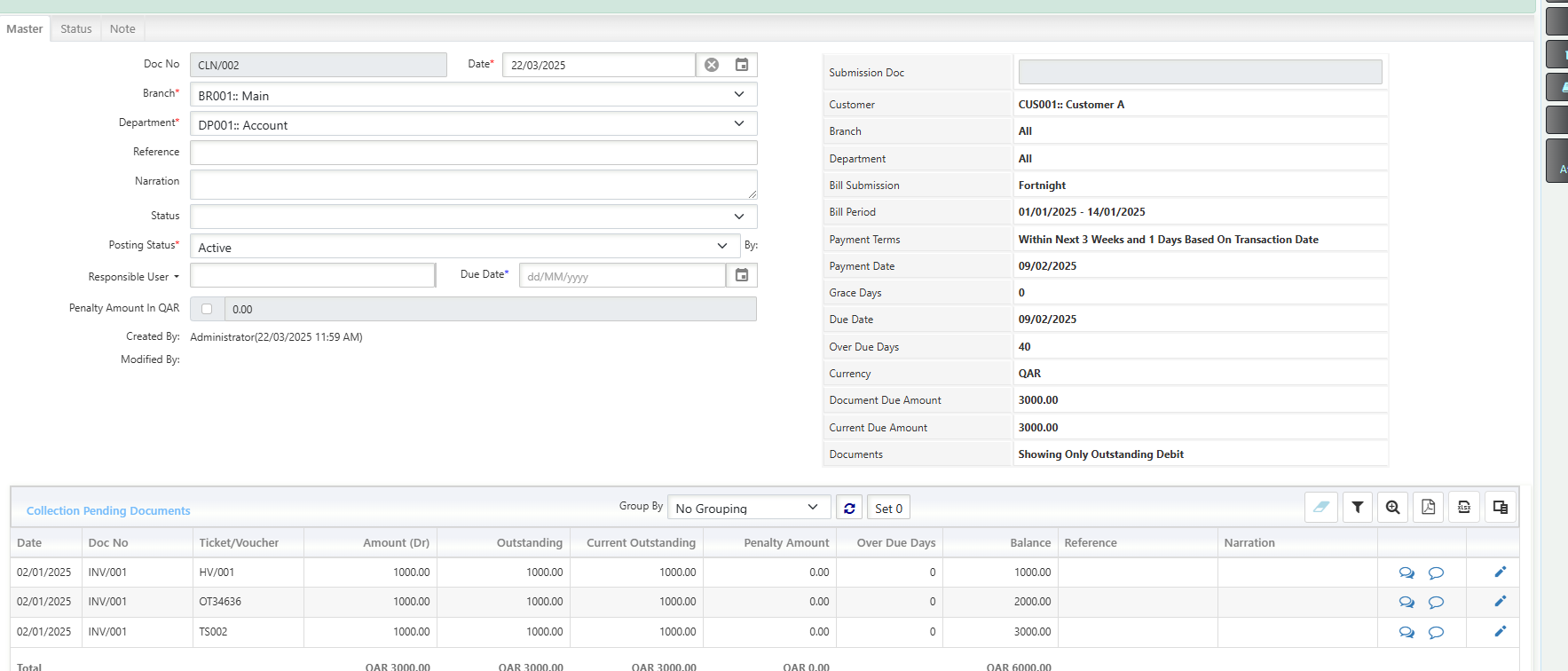Open single comment bubble for TS002 row
The image size is (1568, 671).
1436,632
